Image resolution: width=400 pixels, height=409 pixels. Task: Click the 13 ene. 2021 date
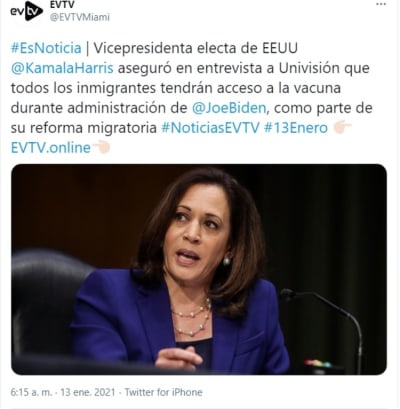point(88,392)
